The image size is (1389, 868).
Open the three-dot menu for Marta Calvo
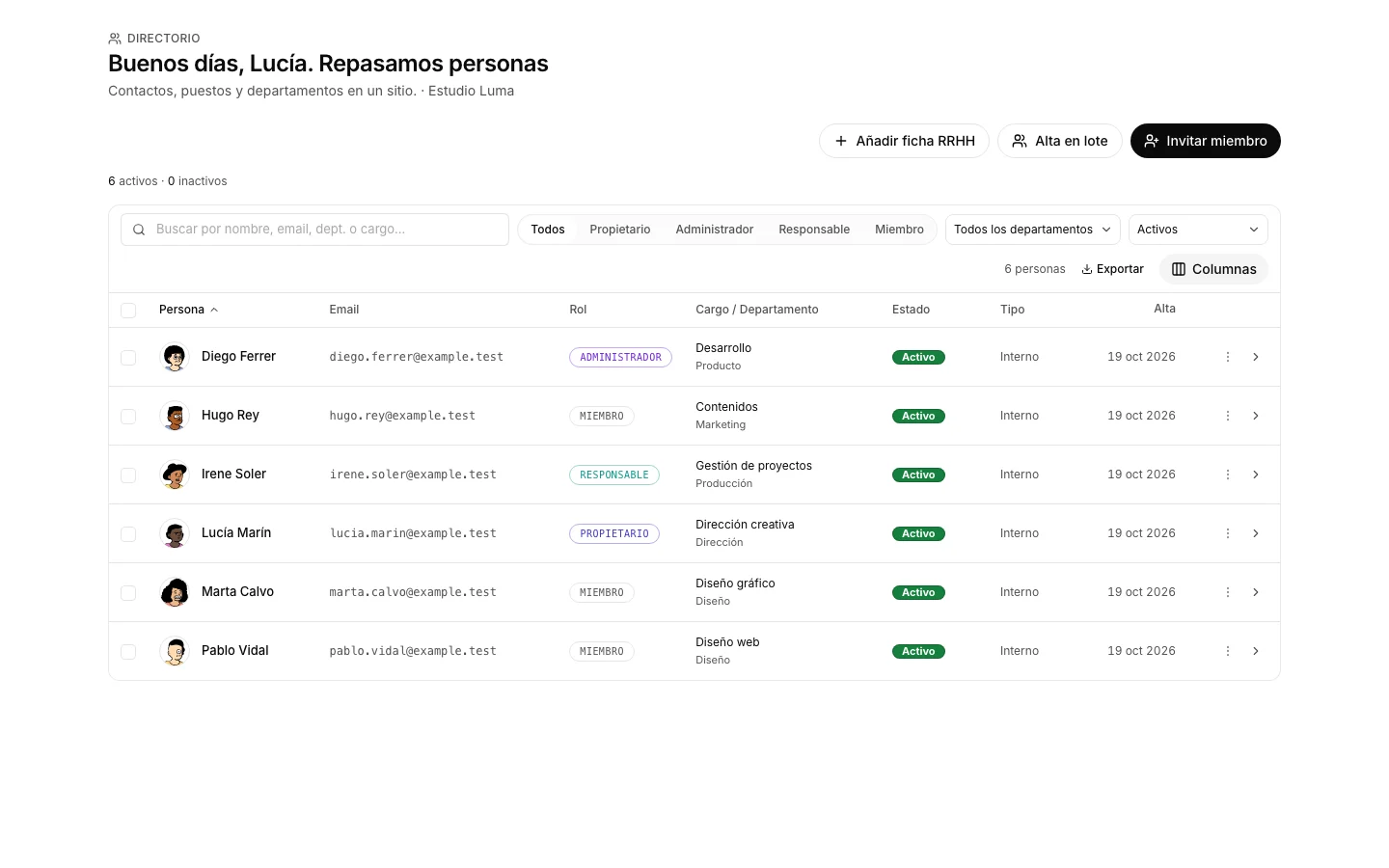point(1228,592)
